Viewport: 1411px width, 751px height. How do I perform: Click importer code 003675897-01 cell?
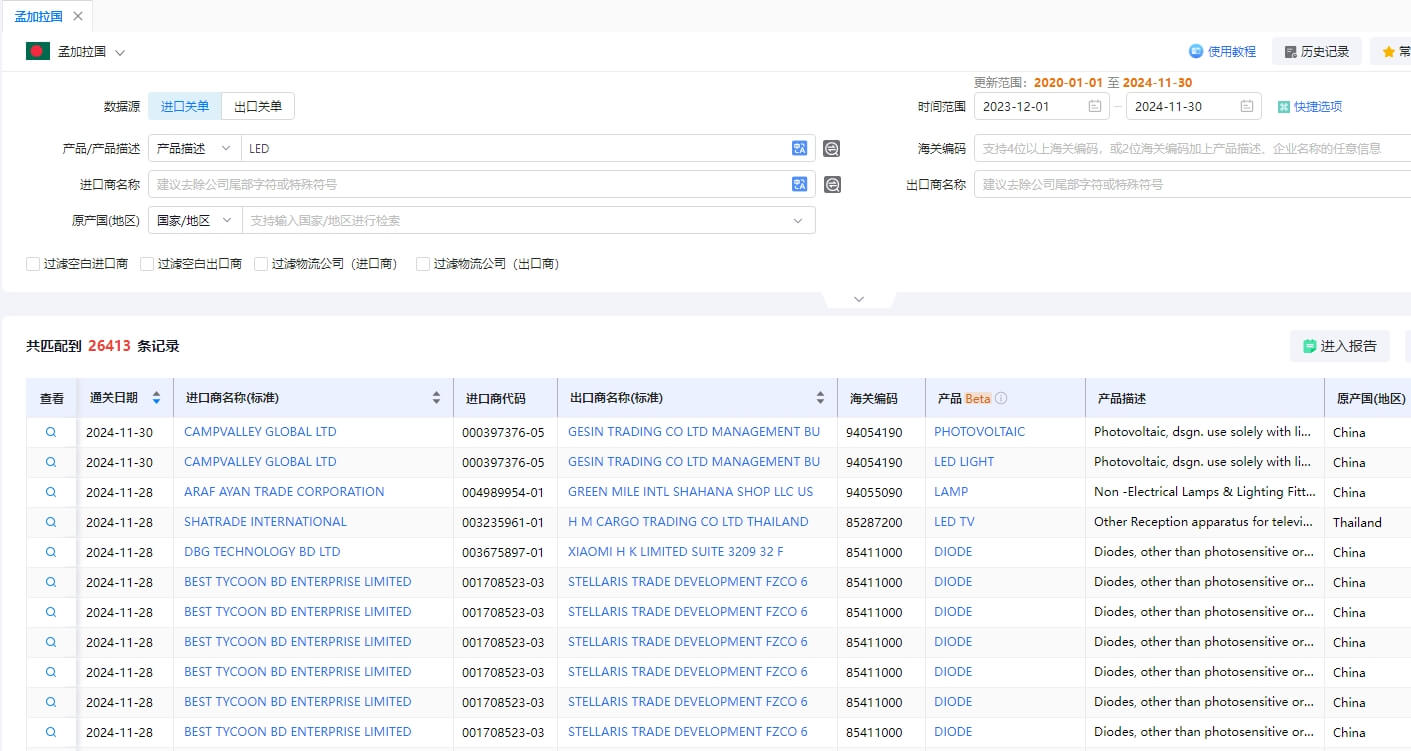503,552
